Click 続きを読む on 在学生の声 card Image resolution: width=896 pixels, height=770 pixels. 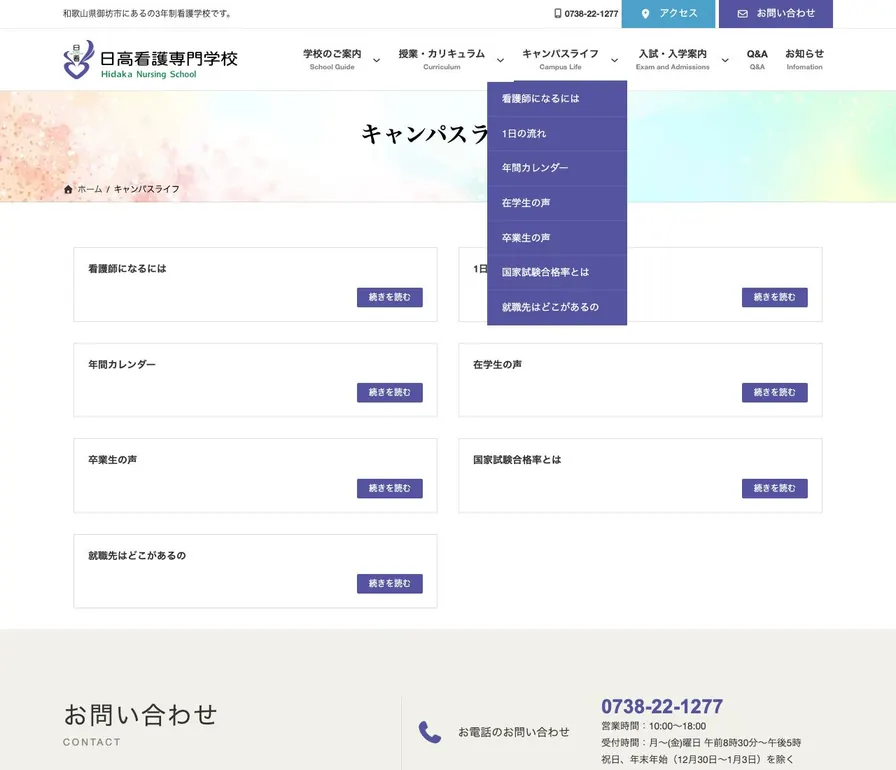click(x=775, y=392)
